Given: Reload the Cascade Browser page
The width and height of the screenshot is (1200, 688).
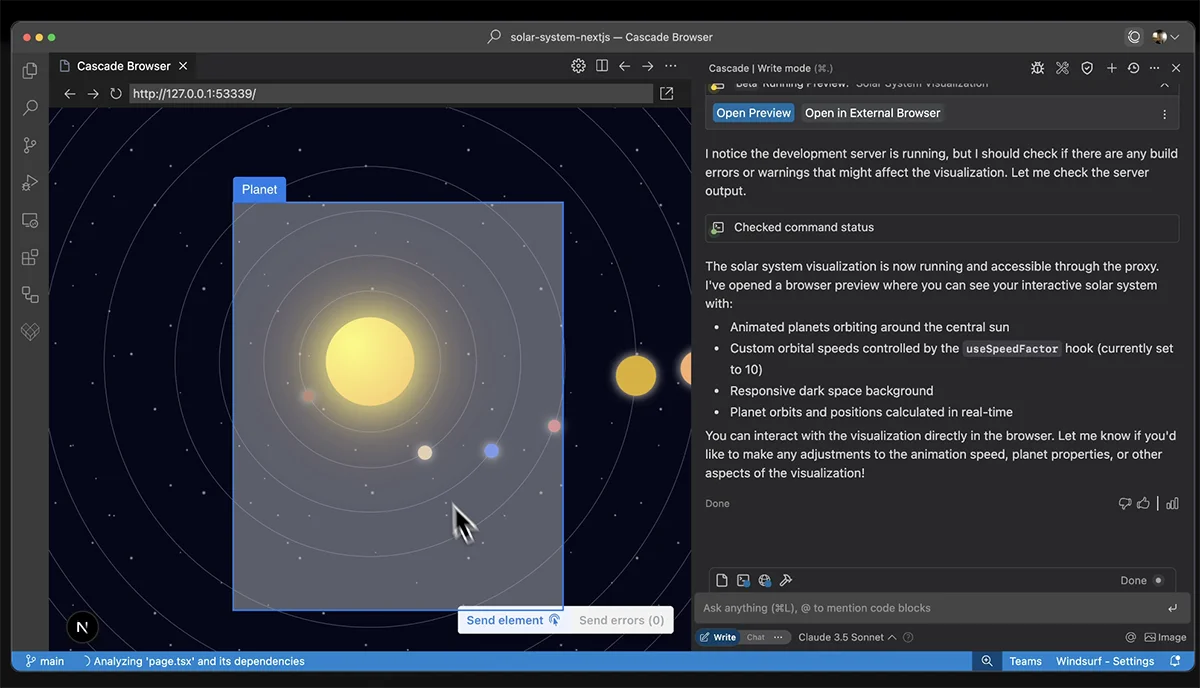Looking at the screenshot, I should click(115, 94).
